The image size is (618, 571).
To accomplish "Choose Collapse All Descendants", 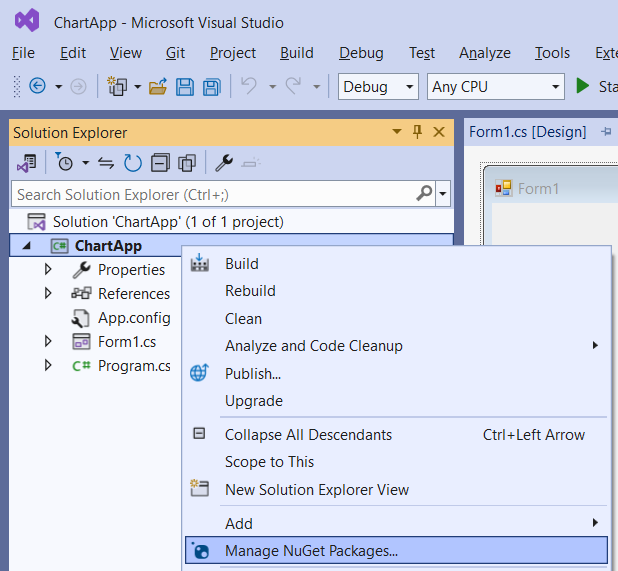I will point(396,435).
